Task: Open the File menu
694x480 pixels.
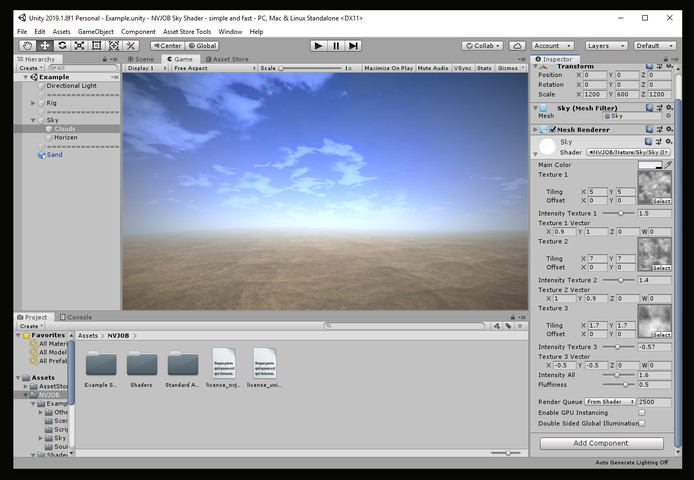Action: click(22, 31)
